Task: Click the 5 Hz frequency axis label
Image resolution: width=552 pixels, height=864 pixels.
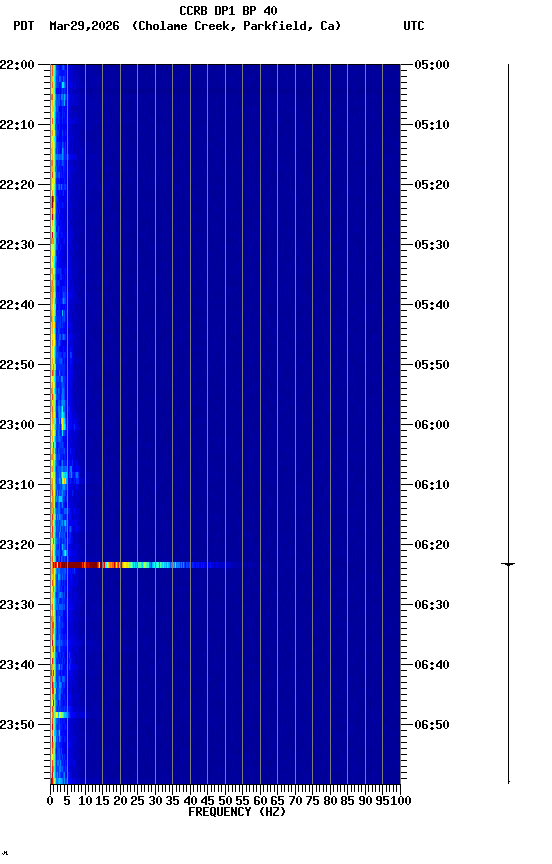Action: click(x=67, y=801)
